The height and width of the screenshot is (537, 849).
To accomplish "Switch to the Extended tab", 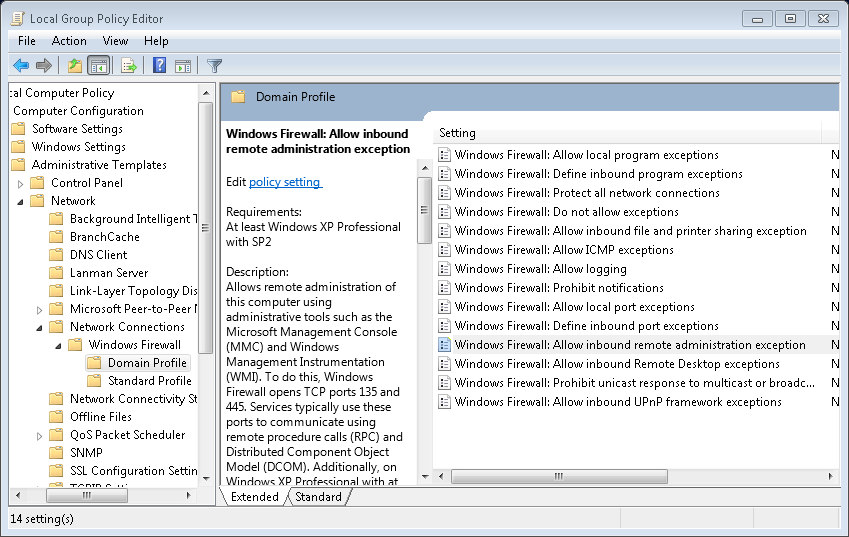I will click(254, 497).
